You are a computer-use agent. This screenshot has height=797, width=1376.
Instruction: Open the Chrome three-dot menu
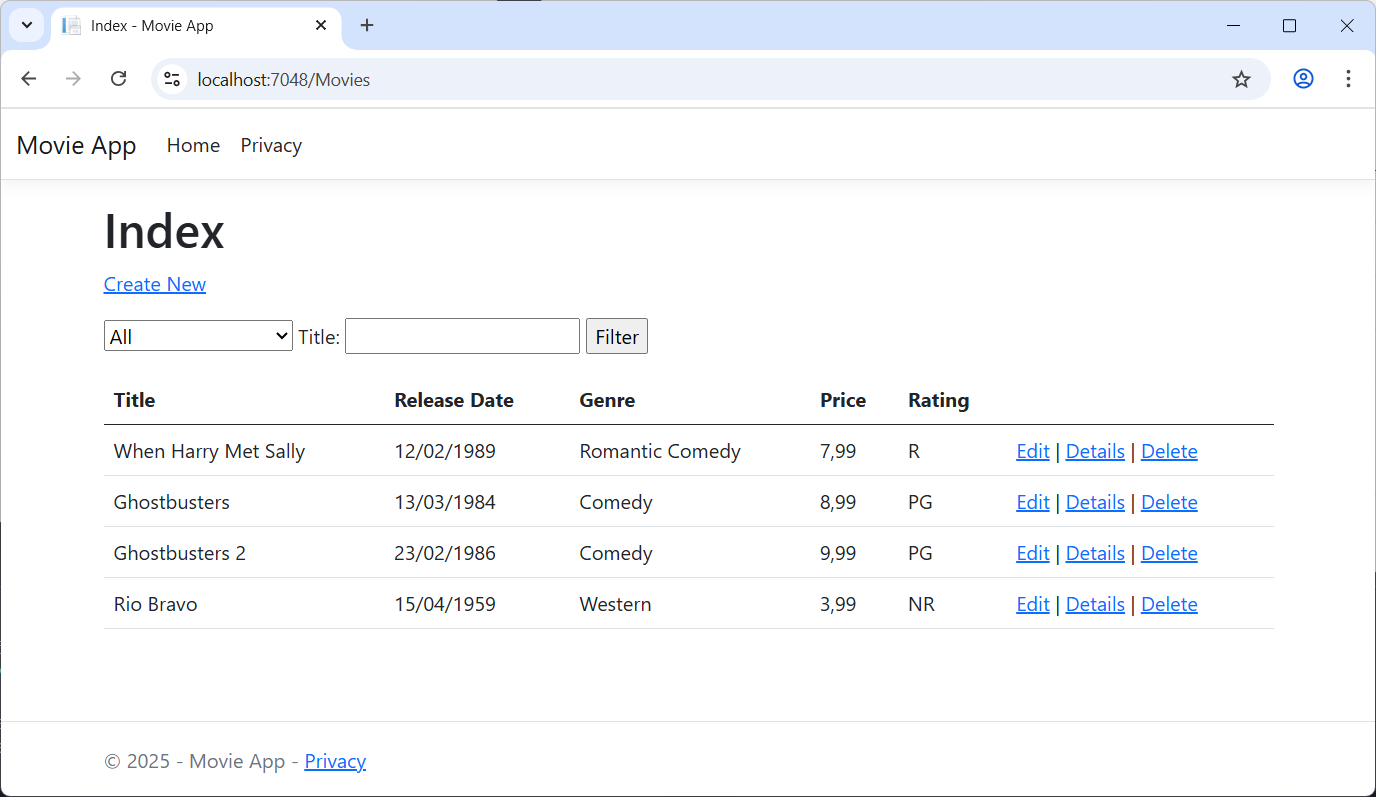[1348, 78]
